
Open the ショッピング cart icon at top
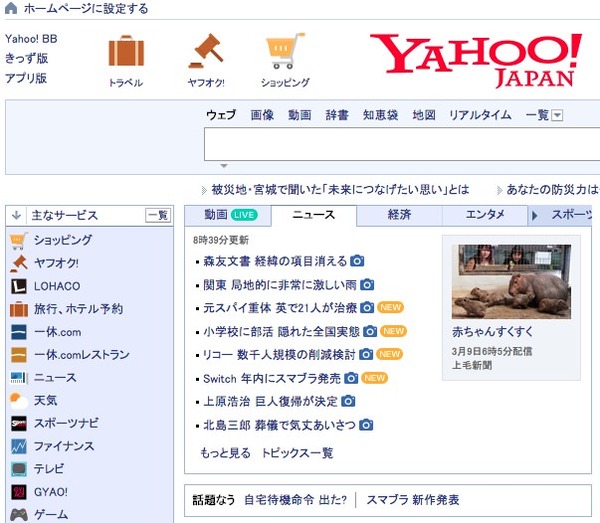pyautogui.click(x=285, y=51)
